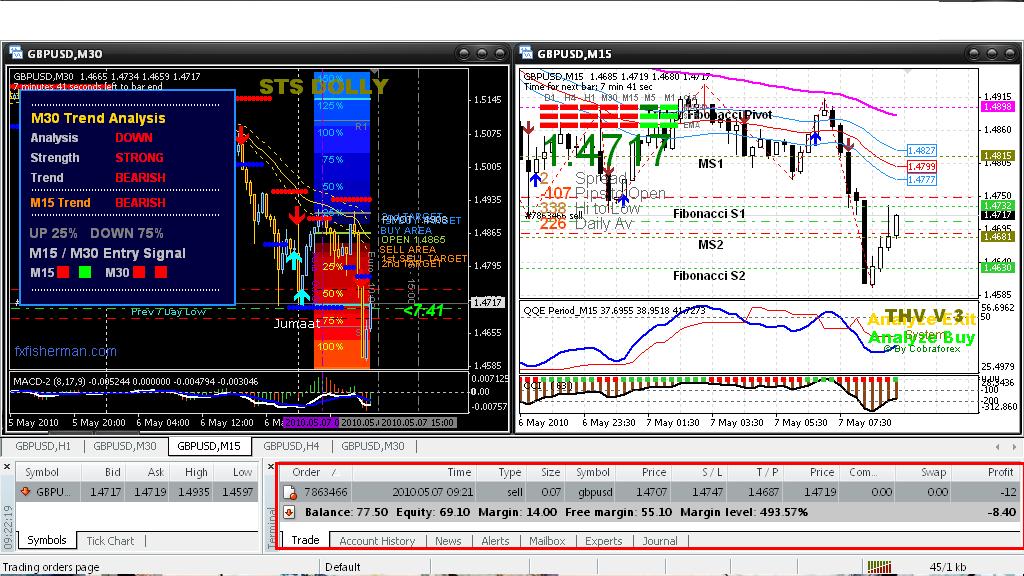This screenshot has width=1024, height=576.
Task: Open the Experts tab
Action: click(x=603, y=541)
